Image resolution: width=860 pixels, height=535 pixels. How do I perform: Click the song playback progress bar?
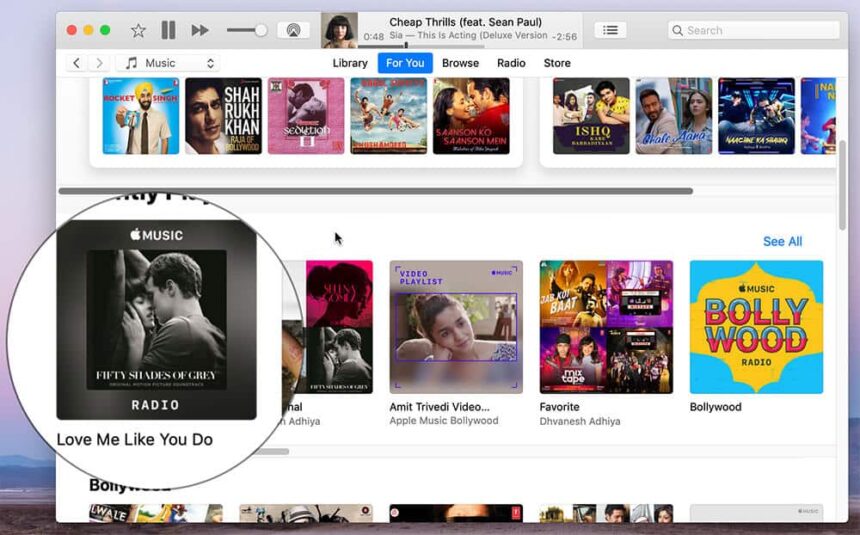click(421, 46)
